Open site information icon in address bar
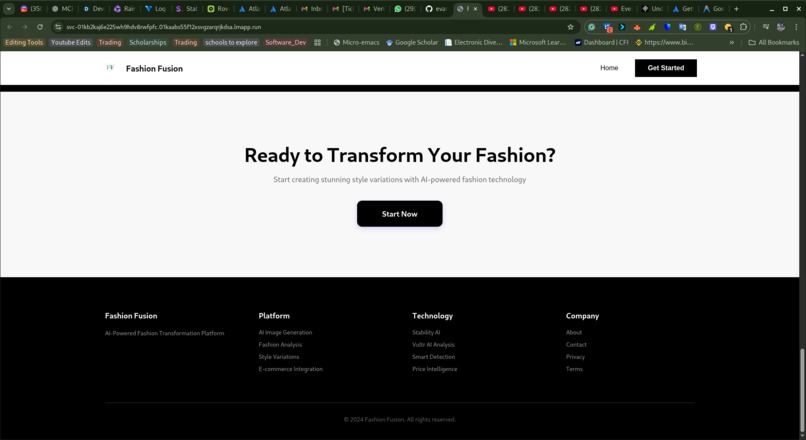 [x=58, y=27]
